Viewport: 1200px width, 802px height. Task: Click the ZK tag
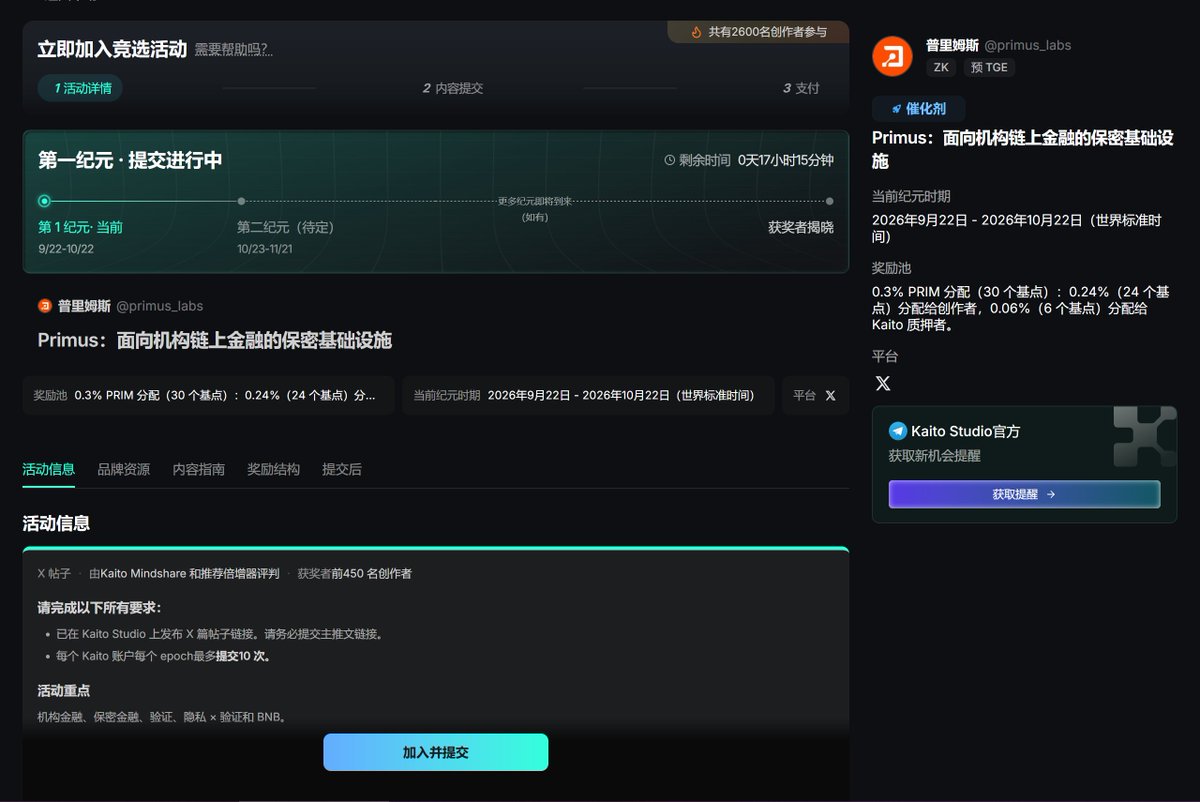(x=941, y=67)
